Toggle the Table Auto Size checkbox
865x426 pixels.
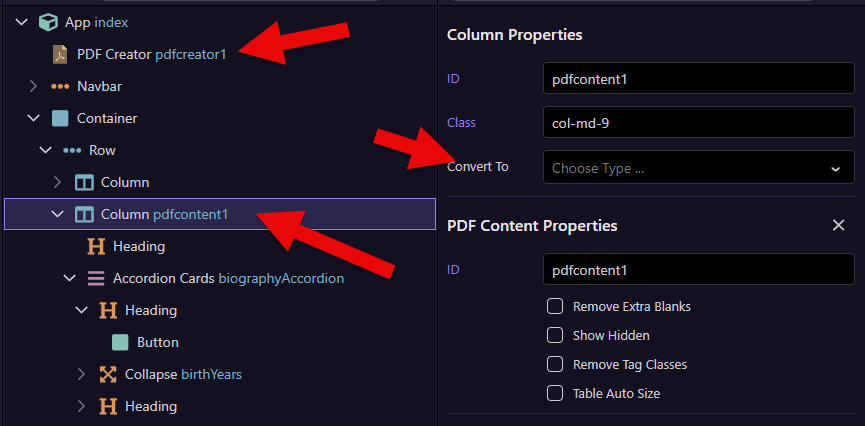pyautogui.click(x=554, y=393)
